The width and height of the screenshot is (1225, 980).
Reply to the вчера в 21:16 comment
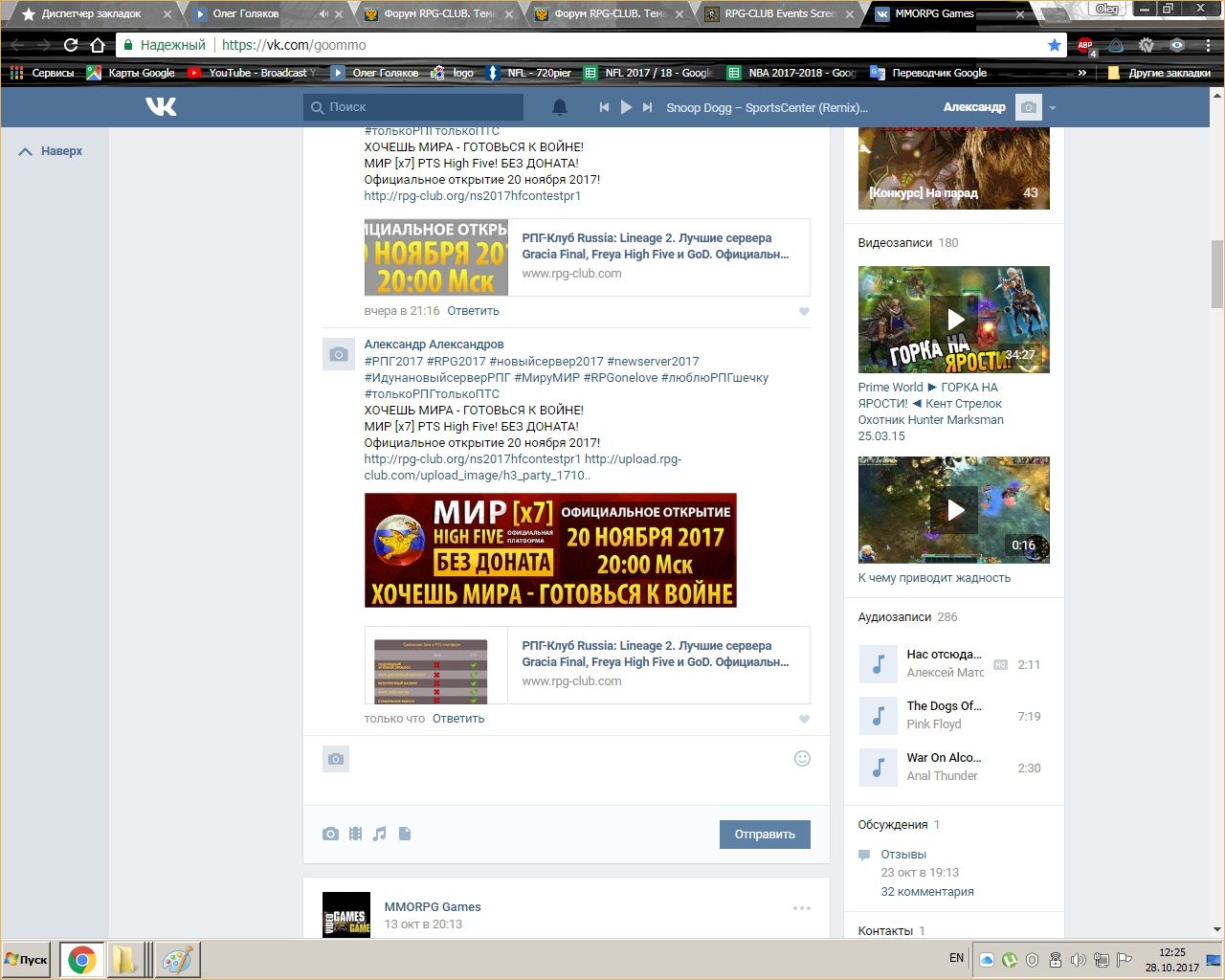(473, 311)
